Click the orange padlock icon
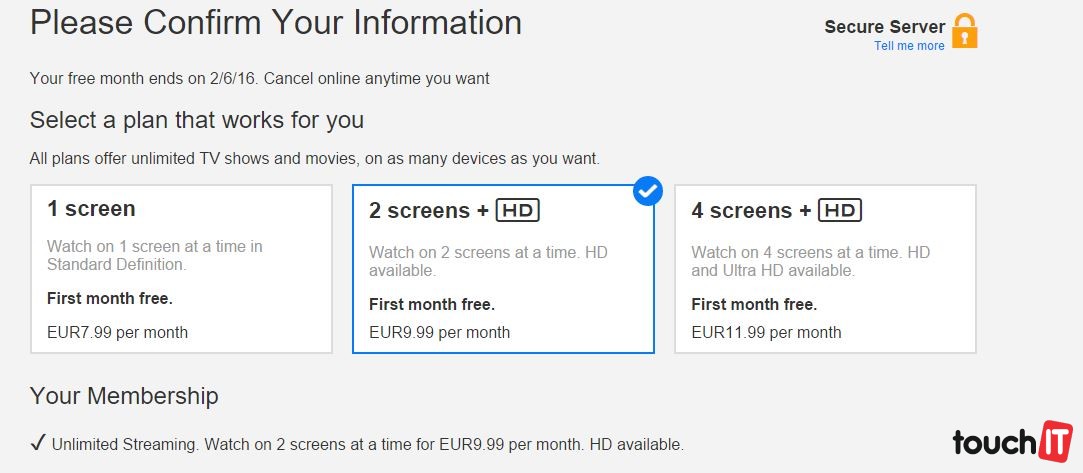Viewport: 1083px width, 473px height. 964,31
